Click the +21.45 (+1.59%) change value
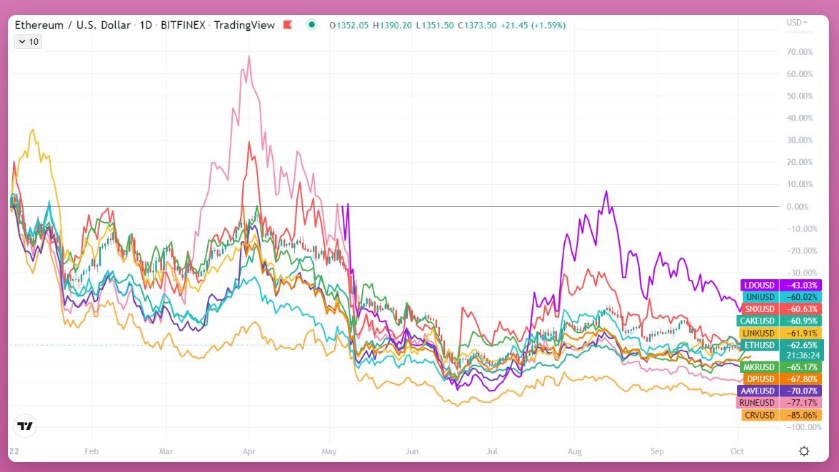Image resolution: width=839 pixels, height=472 pixels. pyautogui.click(x=533, y=25)
